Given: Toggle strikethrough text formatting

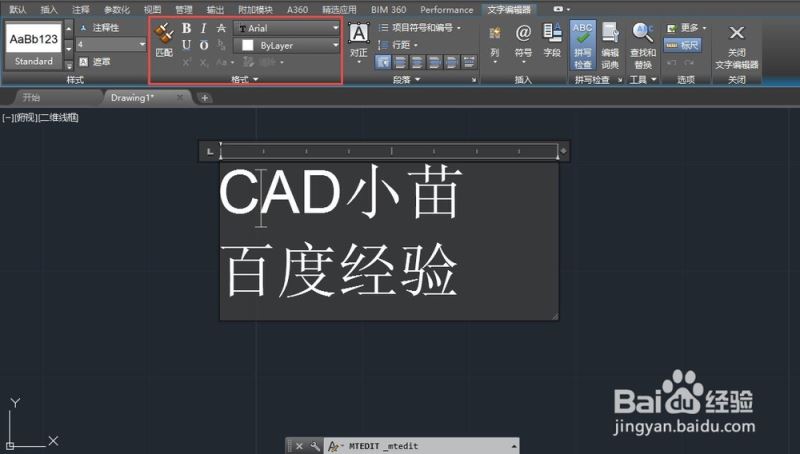Looking at the screenshot, I should click(221, 29).
